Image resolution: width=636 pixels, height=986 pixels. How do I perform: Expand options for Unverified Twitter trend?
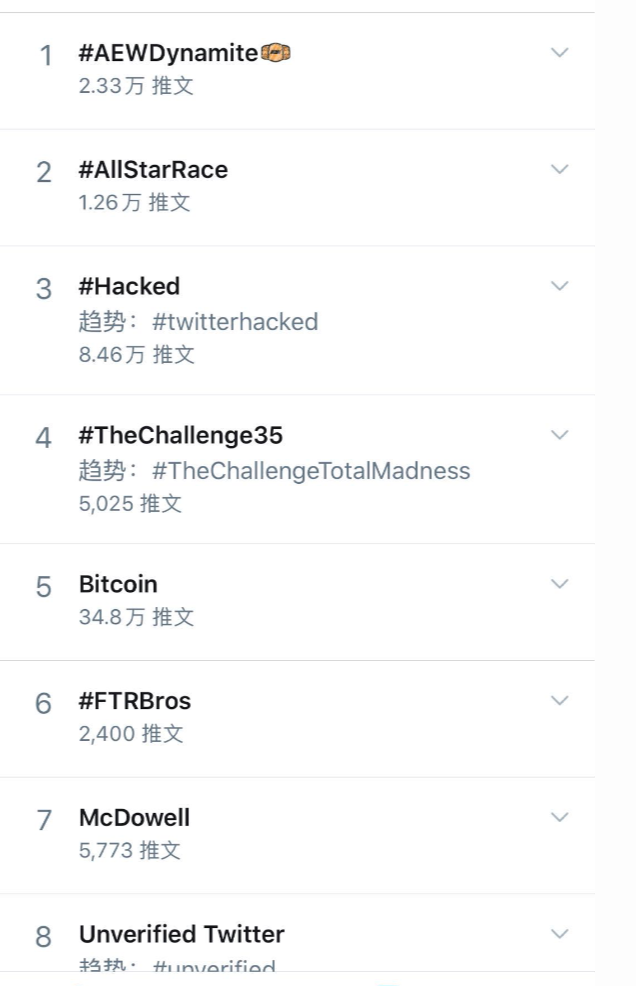tap(560, 933)
